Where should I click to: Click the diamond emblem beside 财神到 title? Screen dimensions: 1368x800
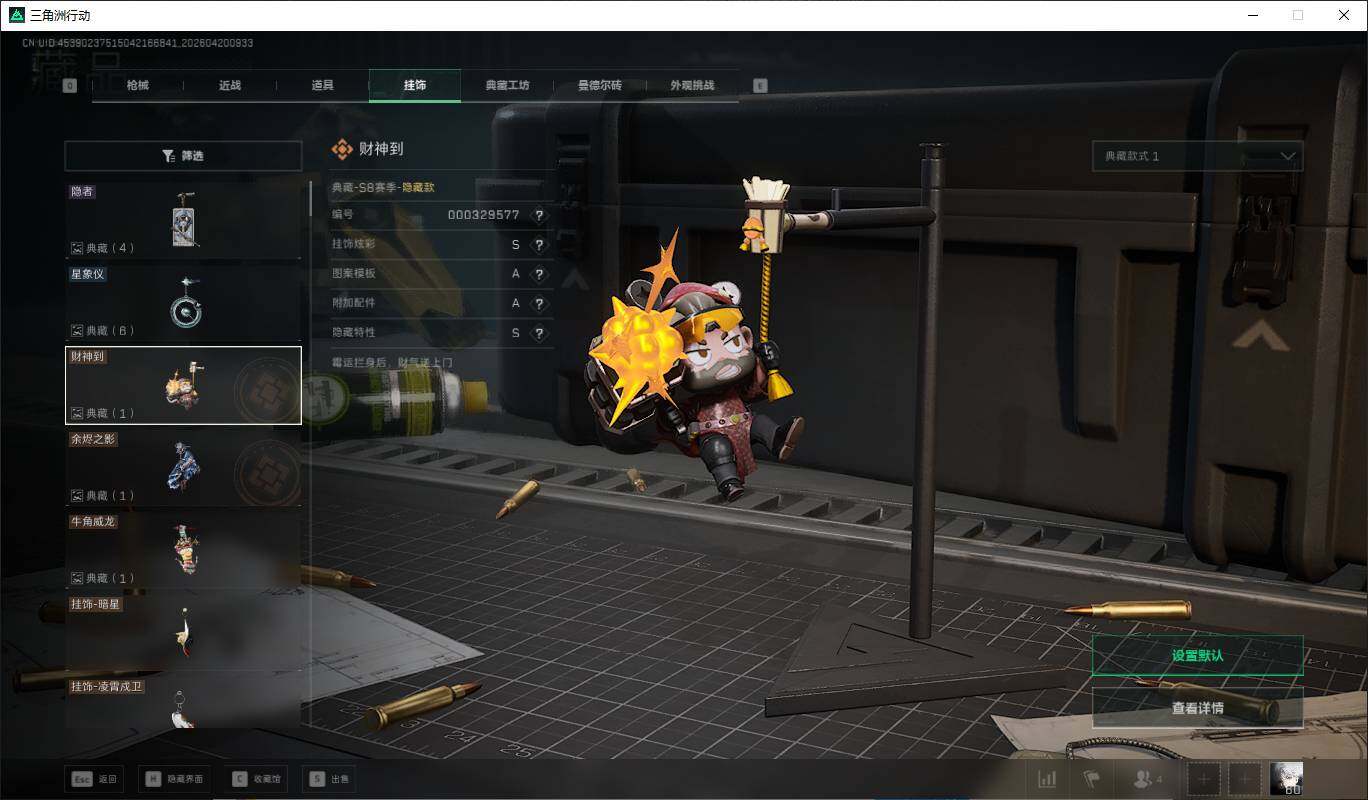click(x=342, y=149)
